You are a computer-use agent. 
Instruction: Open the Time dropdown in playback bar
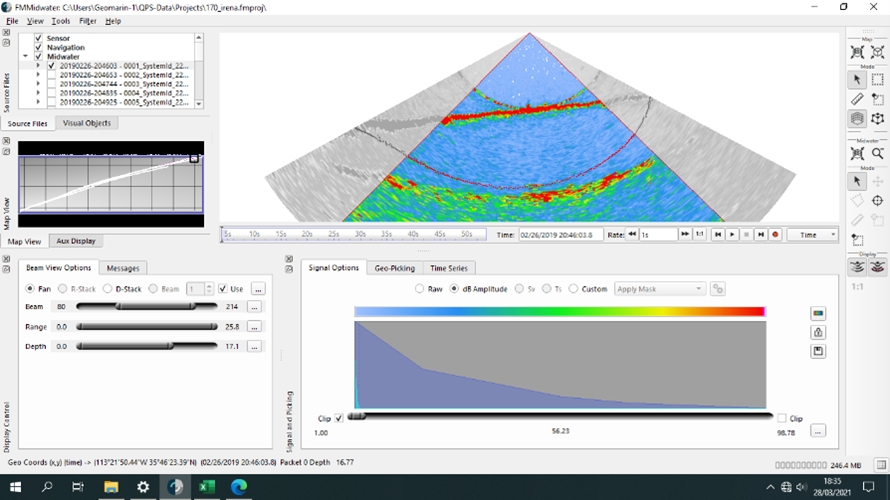pyautogui.click(x=813, y=234)
